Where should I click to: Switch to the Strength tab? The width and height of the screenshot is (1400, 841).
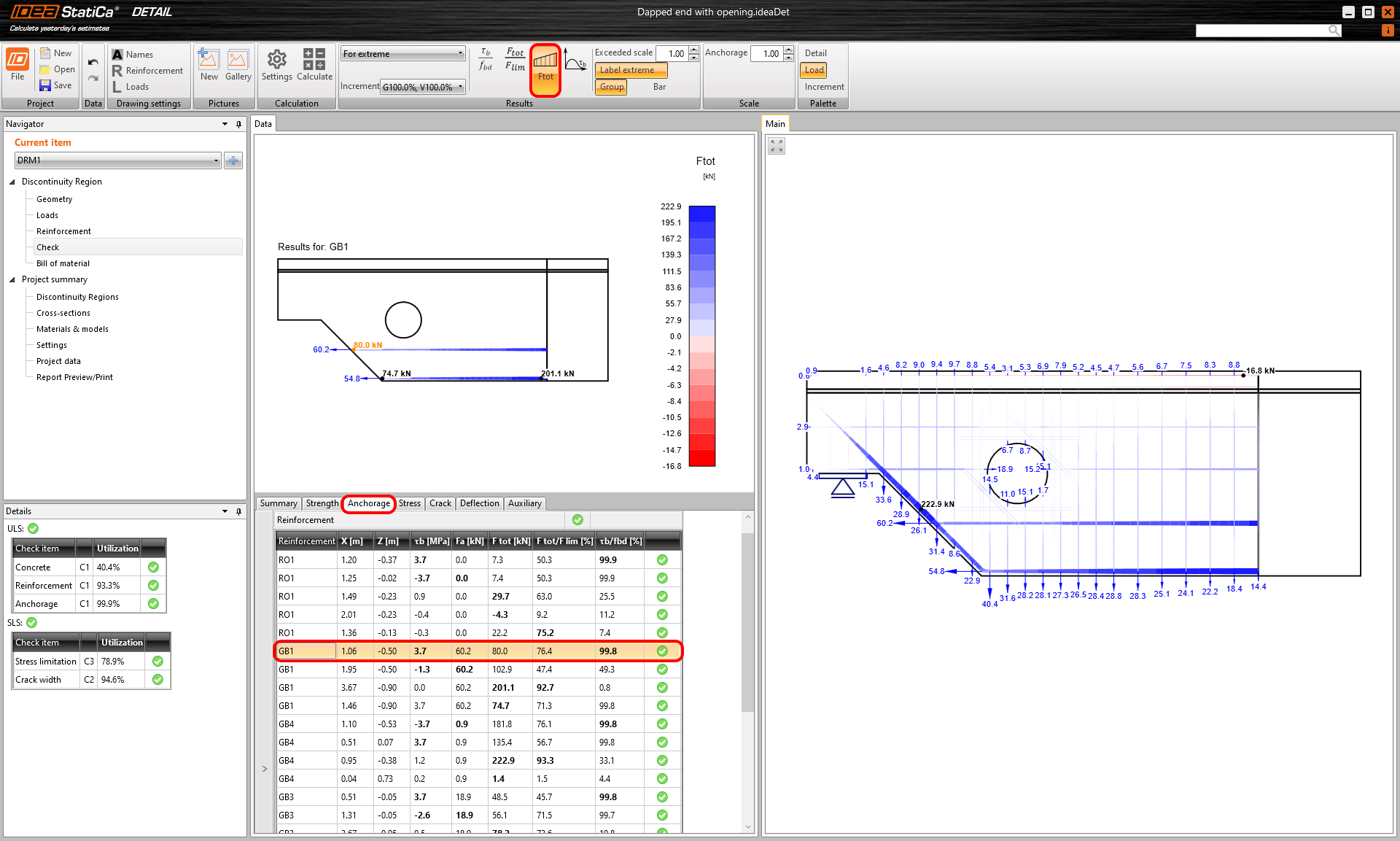tap(322, 503)
